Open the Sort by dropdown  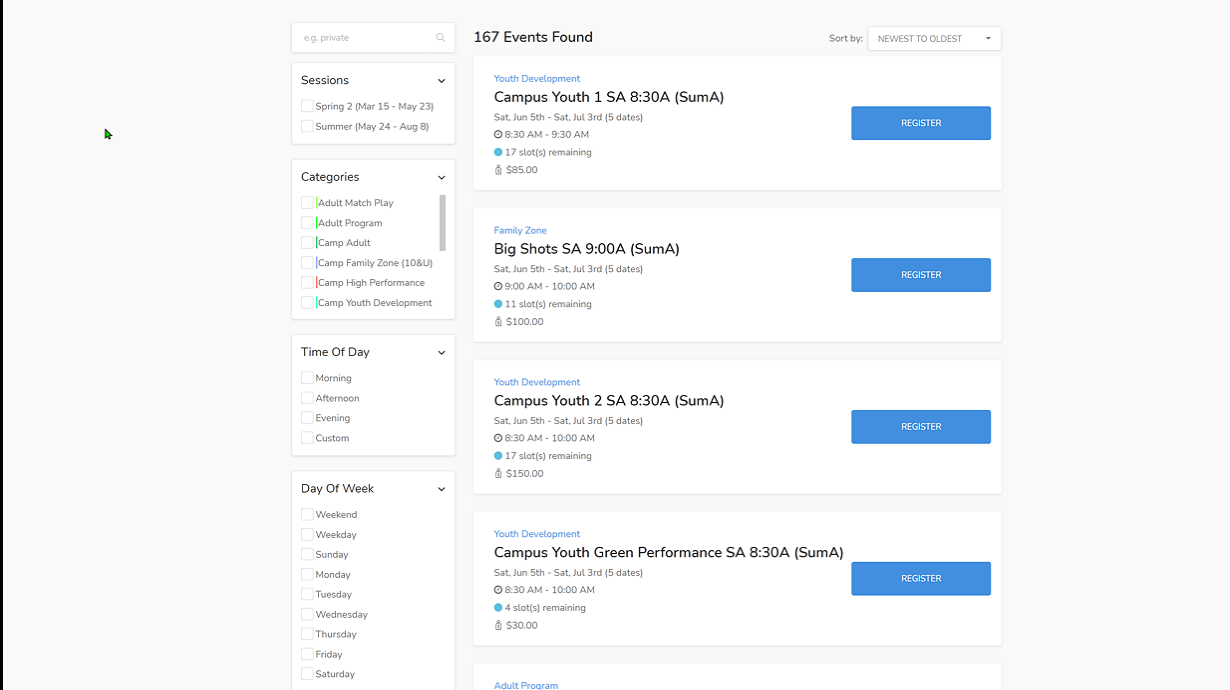click(x=933, y=38)
